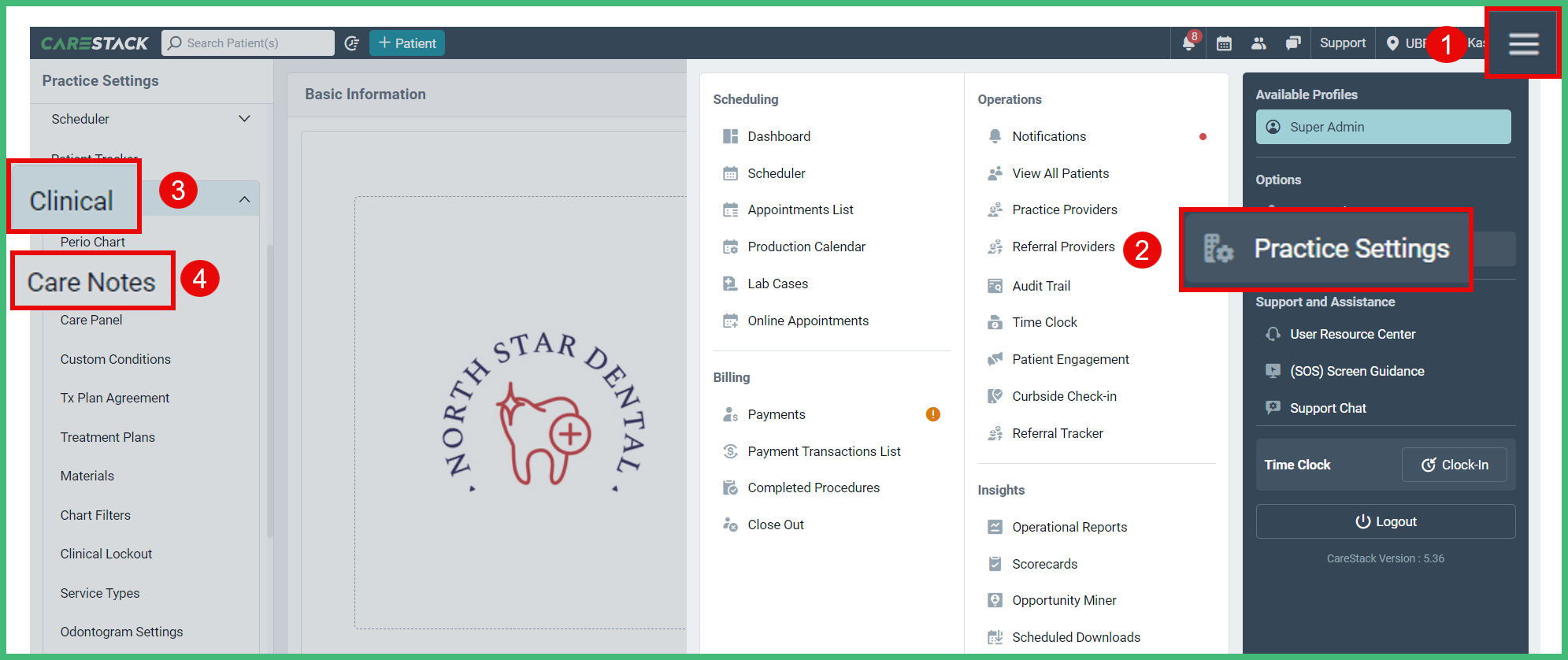The width and height of the screenshot is (1568, 660).
Task: Select the Super Admin profile
Action: 1383,127
